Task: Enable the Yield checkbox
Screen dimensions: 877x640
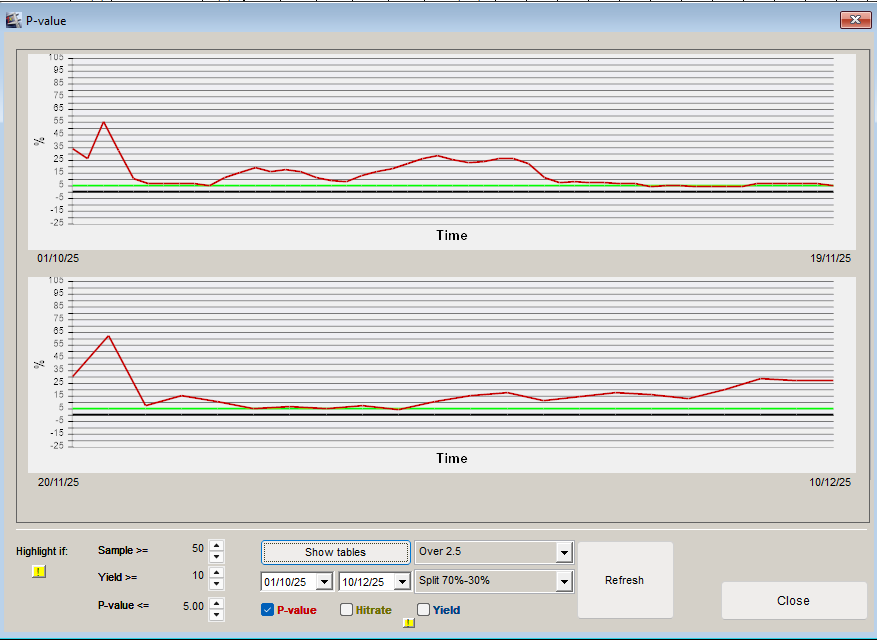Action: [x=422, y=610]
